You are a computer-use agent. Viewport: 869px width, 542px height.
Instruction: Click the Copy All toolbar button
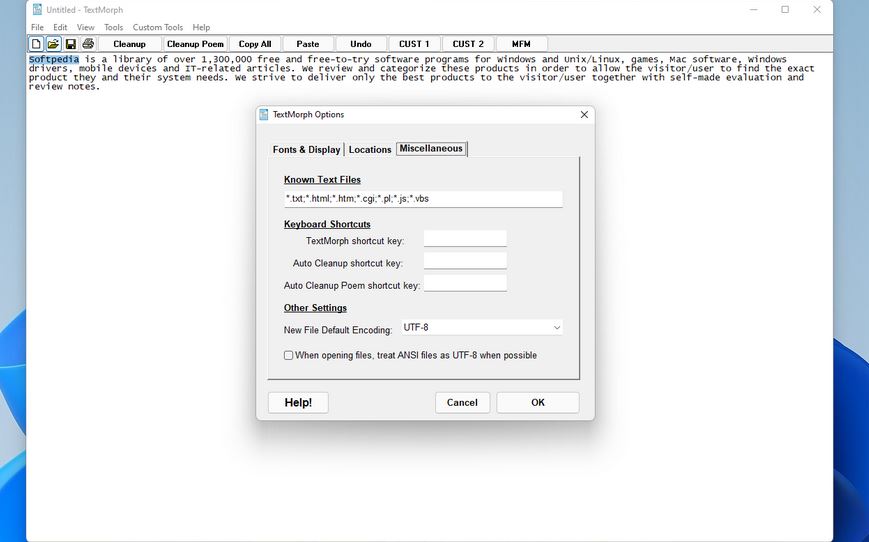pyautogui.click(x=255, y=44)
